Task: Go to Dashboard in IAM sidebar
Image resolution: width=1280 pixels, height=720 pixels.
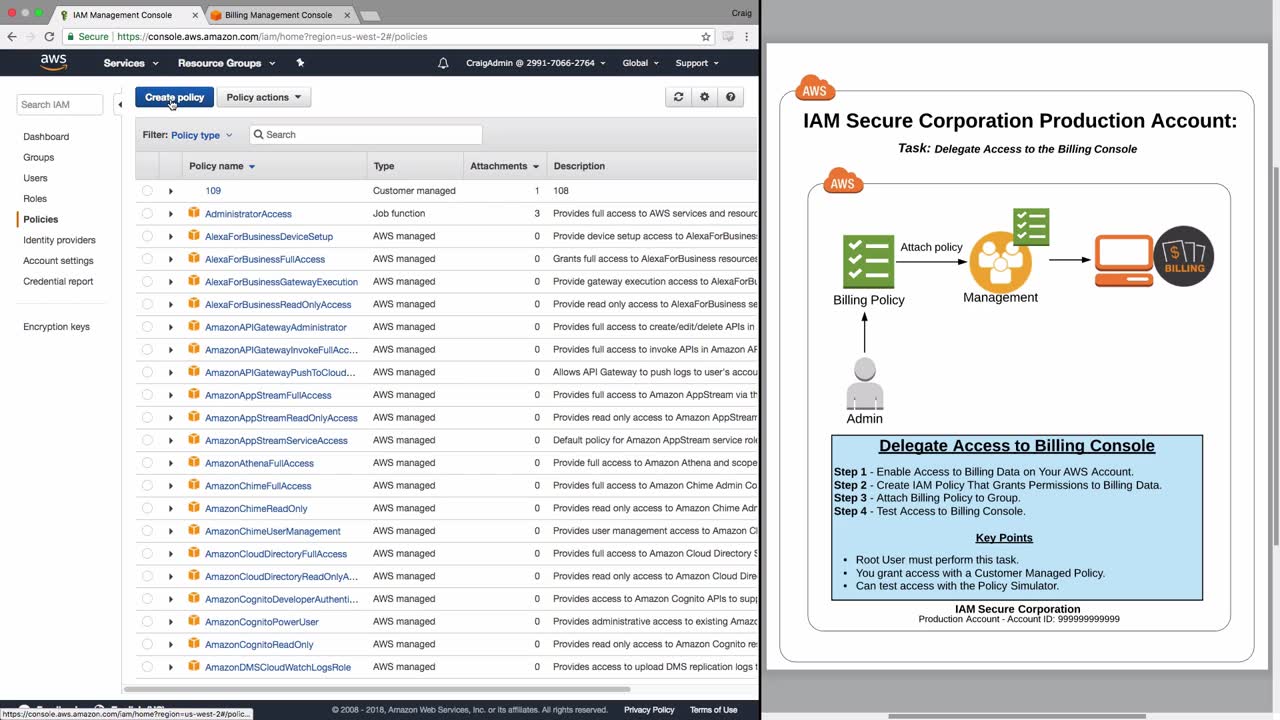Action: point(46,137)
